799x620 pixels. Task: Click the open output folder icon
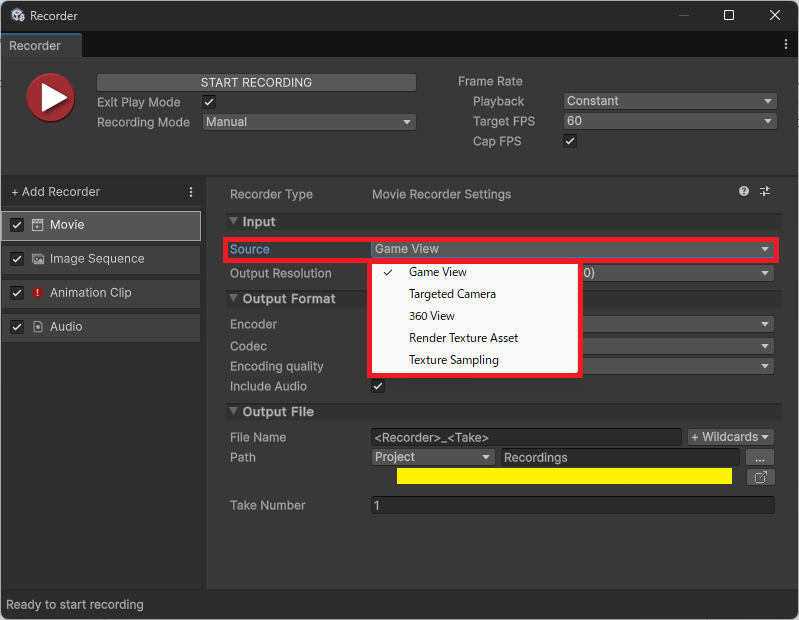point(761,477)
